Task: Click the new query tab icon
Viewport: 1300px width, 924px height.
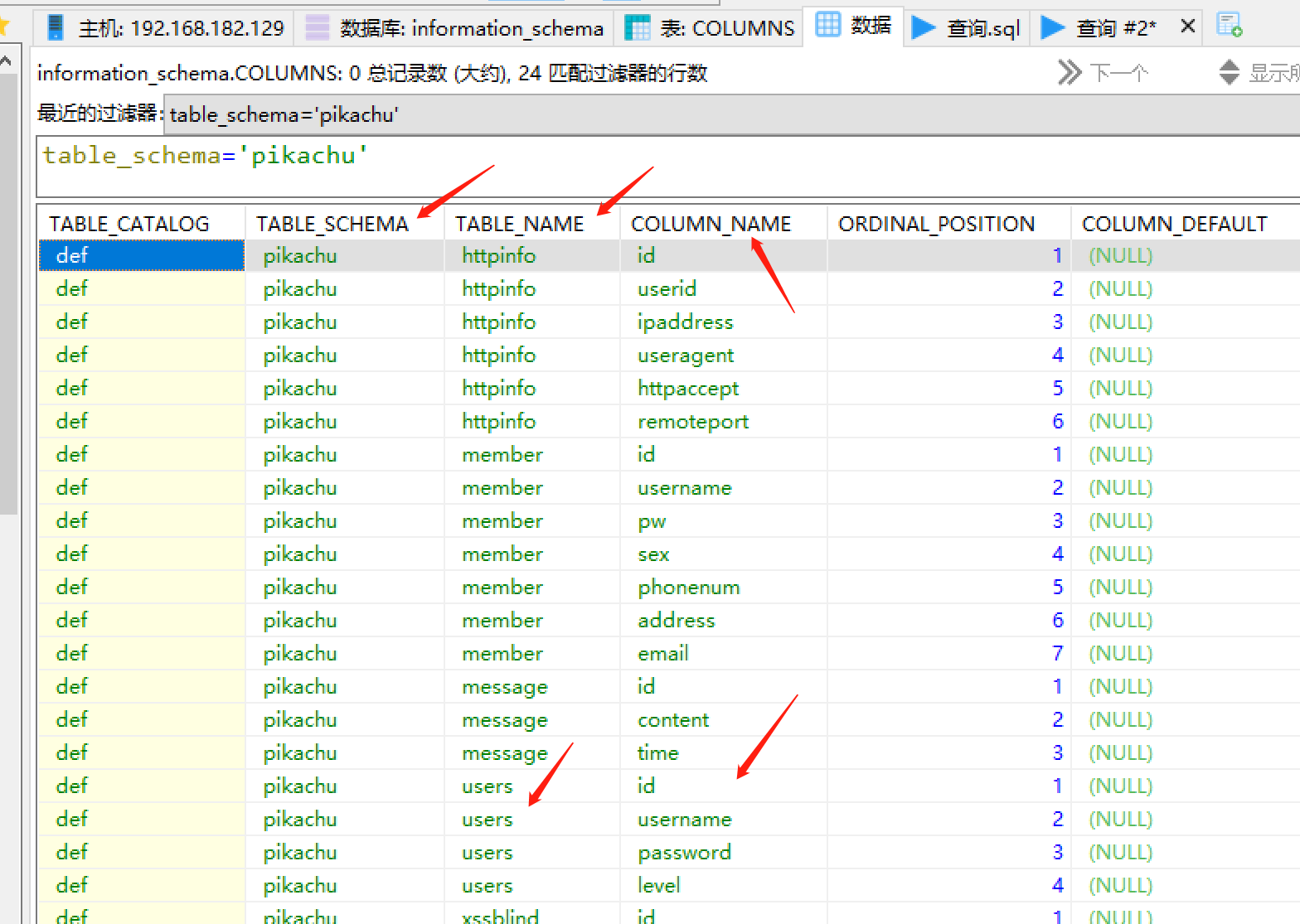Action: (x=1230, y=26)
